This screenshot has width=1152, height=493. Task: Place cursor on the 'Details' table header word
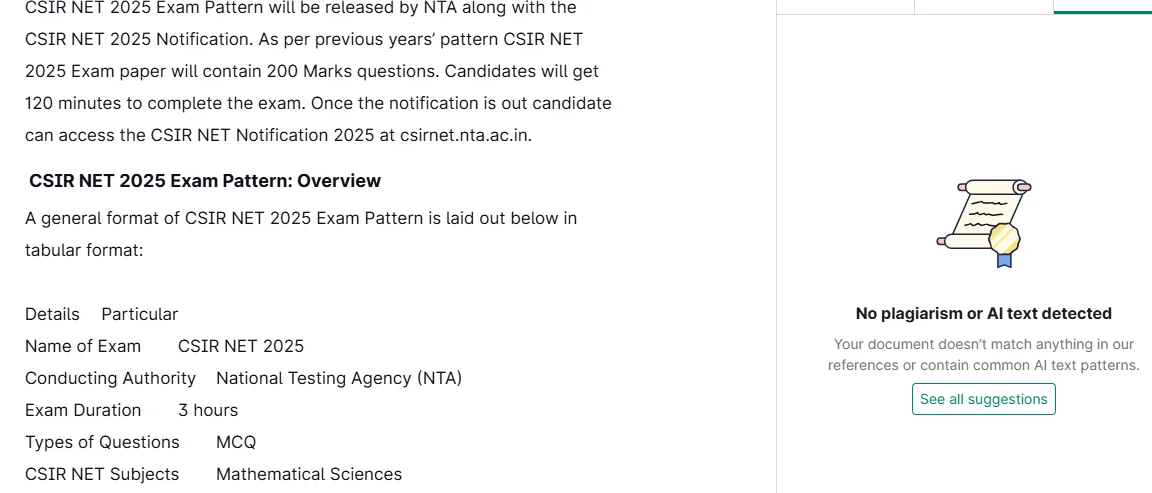(52, 314)
